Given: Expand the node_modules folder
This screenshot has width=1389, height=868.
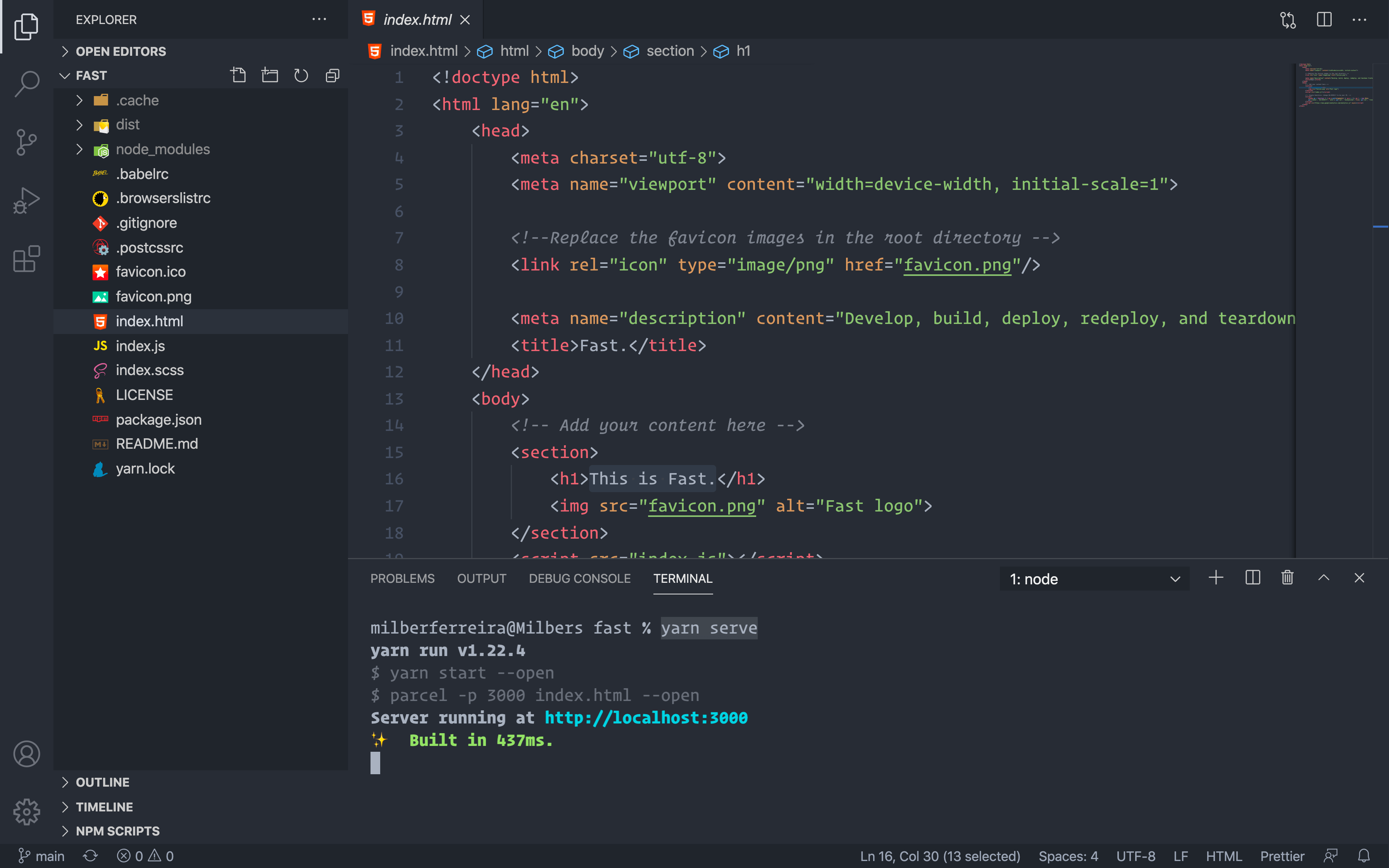Looking at the screenshot, I should click(162, 149).
